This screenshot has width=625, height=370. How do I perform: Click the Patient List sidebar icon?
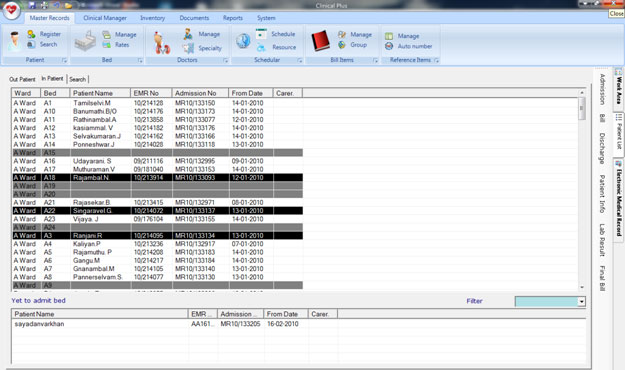click(x=618, y=117)
